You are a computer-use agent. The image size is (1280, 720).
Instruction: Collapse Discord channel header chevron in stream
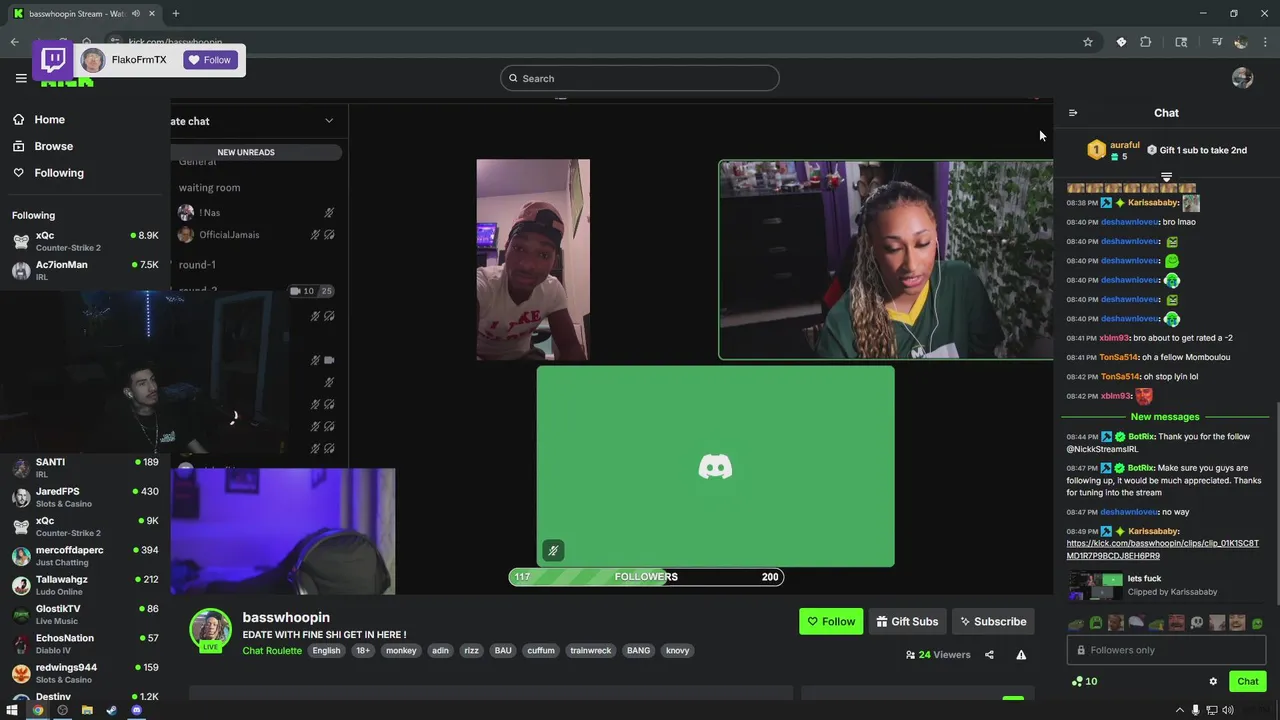[x=329, y=121]
